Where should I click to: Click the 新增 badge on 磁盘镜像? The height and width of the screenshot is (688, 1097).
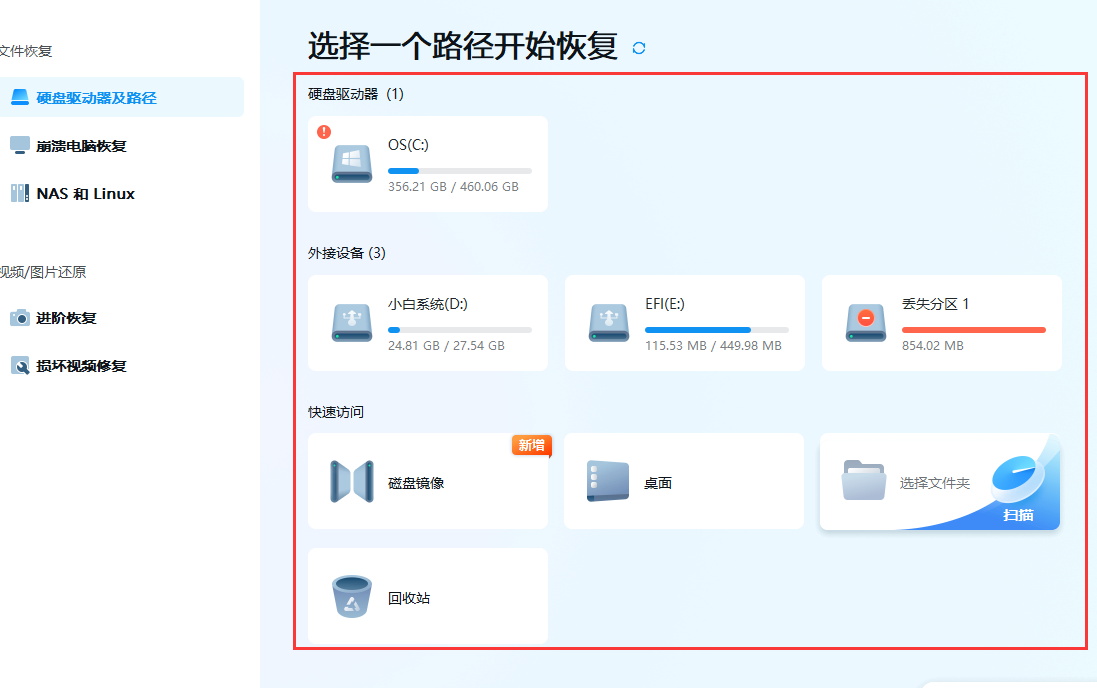(x=531, y=448)
